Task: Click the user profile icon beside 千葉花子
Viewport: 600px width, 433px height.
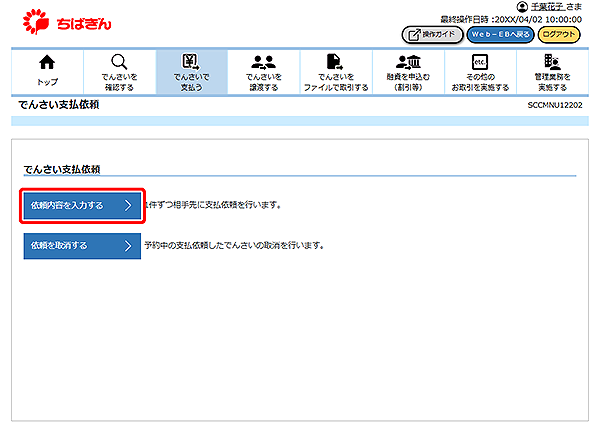Action: (521, 7)
